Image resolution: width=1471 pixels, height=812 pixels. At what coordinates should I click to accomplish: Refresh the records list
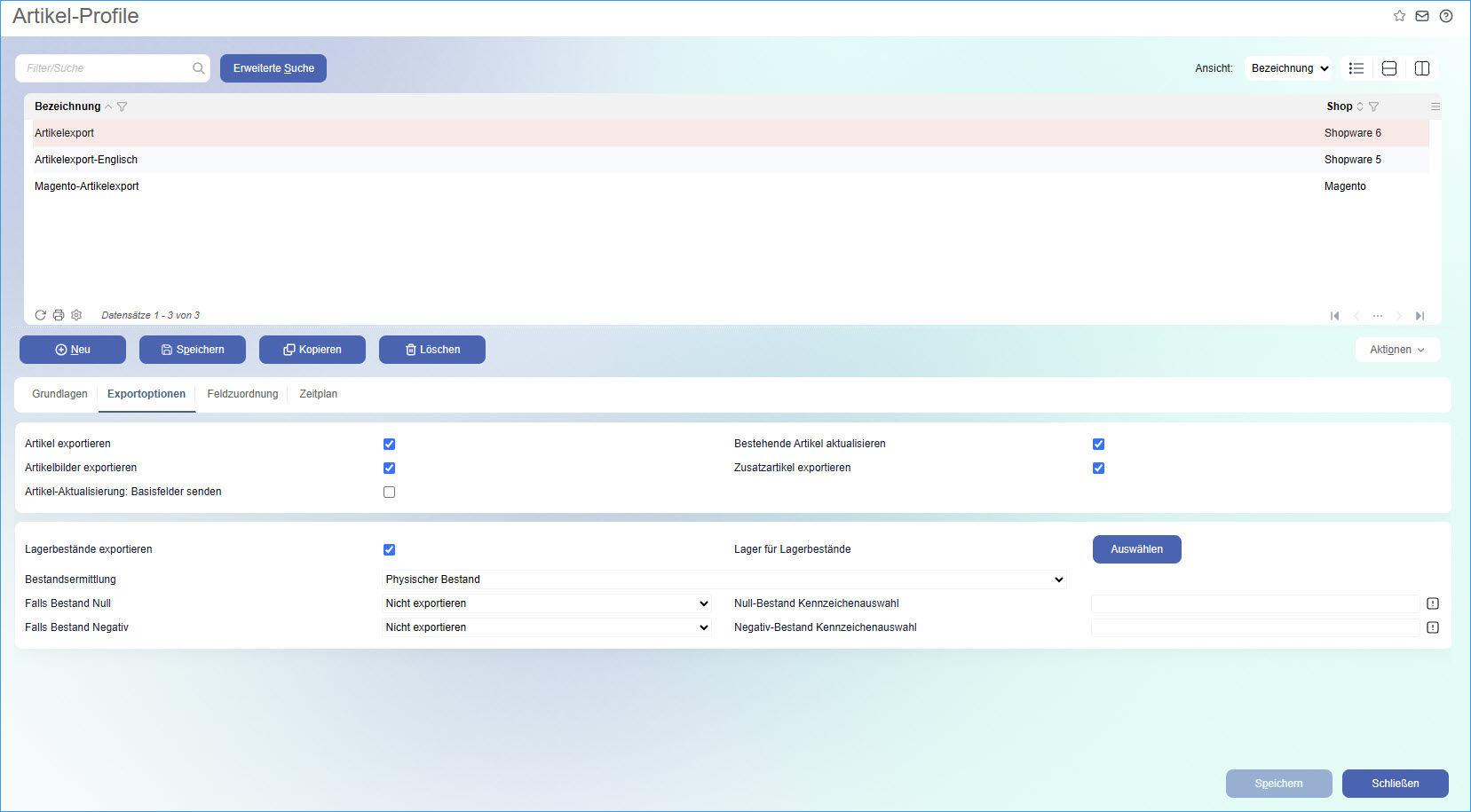(40, 315)
